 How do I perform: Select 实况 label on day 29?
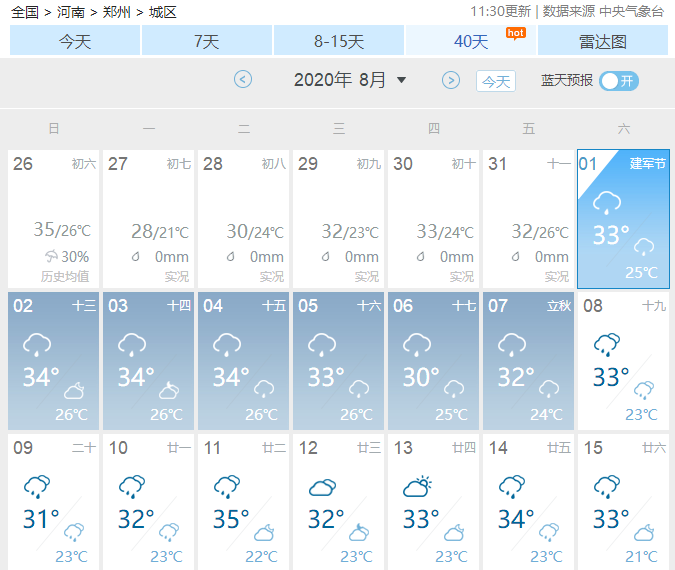point(367,276)
